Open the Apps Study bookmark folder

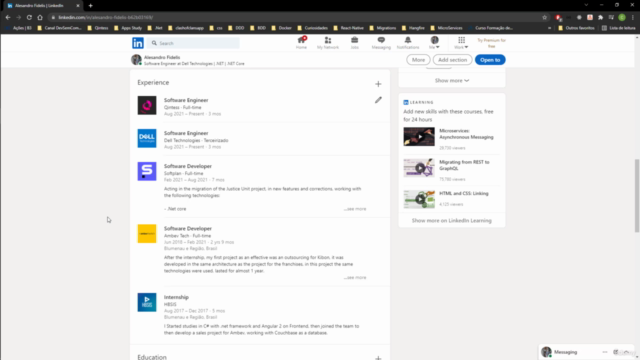(x=128, y=28)
